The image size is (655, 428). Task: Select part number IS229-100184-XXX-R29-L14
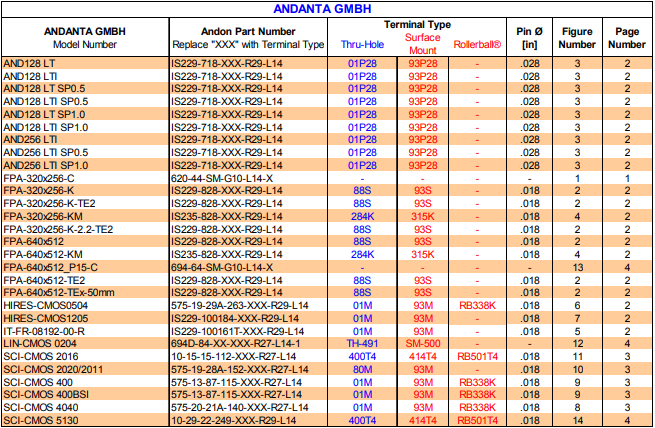click(233, 318)
